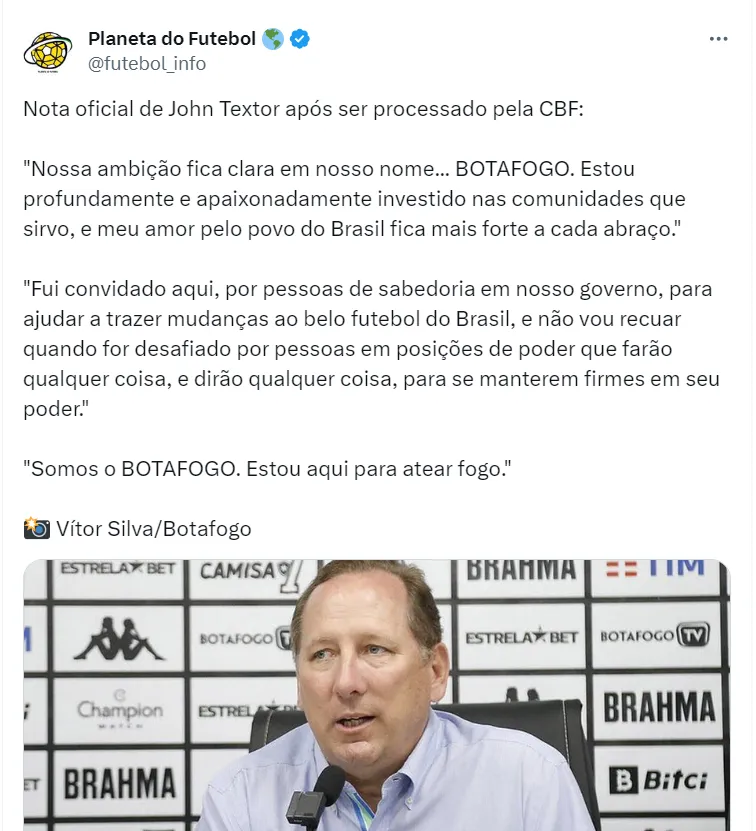Viewport: 756px width, 831px height.
Task: Click the Planeta do Futebol profile avatar
Action: click(48, 52)
